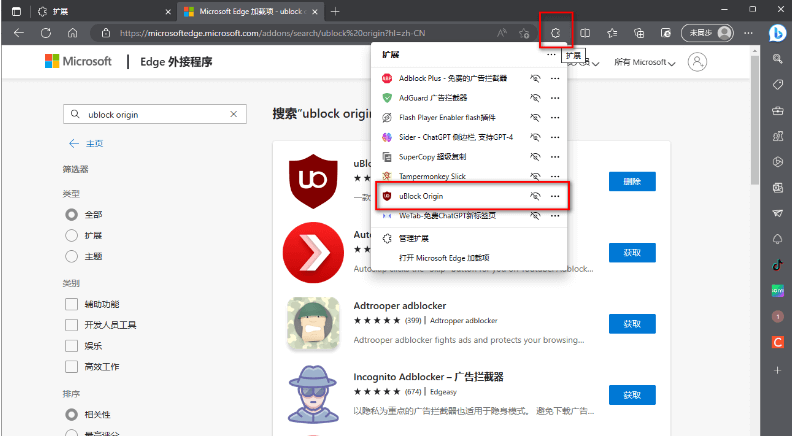This screenshot has height=436, width=792.
Task: Click the Microsoft logo
Action: click(x=78, y=62)
